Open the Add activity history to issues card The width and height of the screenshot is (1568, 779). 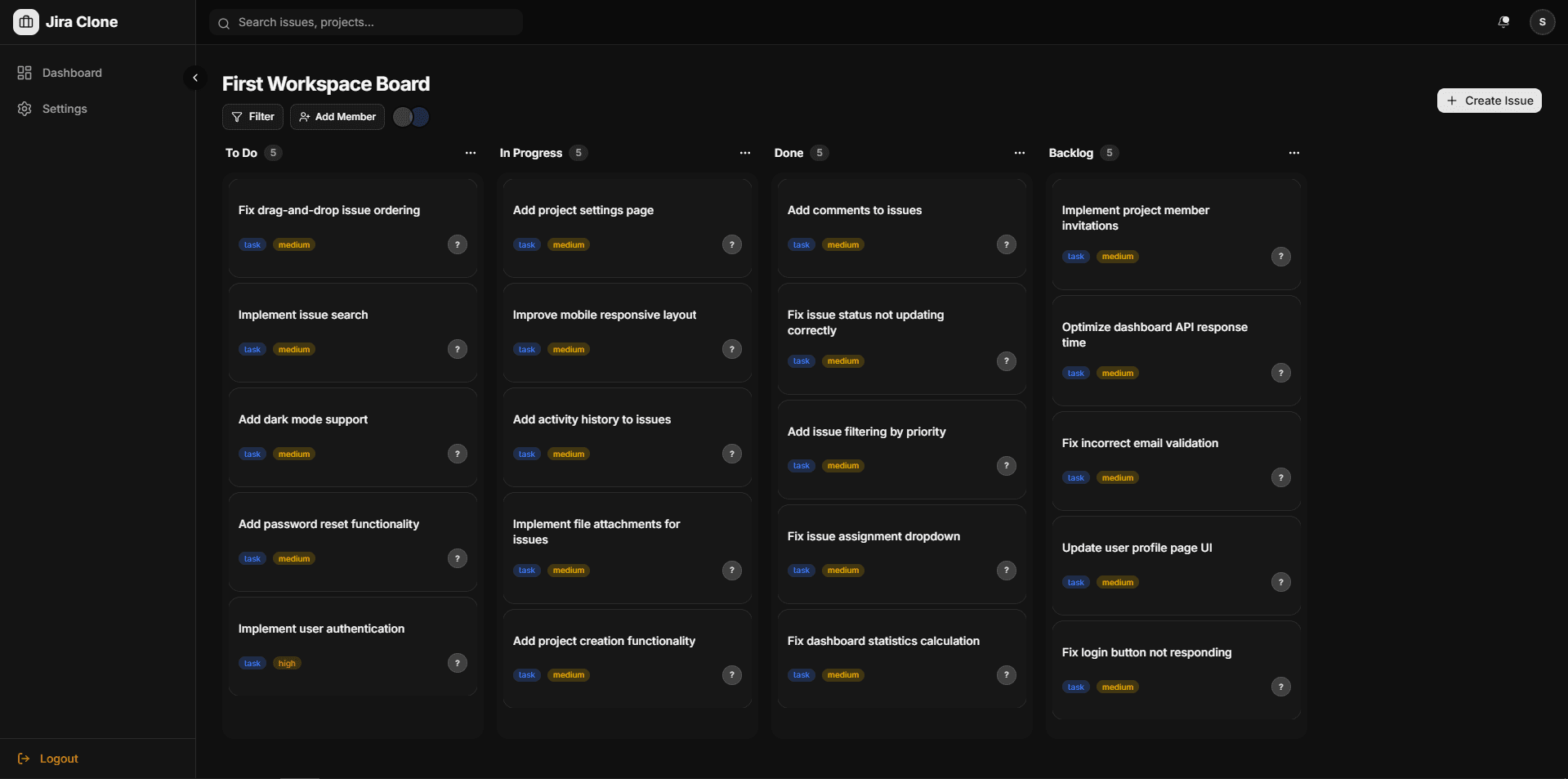click(628, 437)
